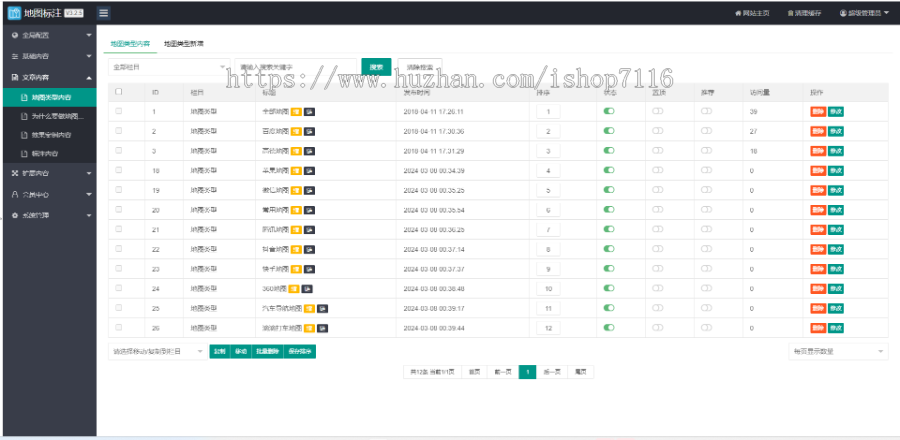Click the trash icon for 清理缓存
The height and width of the screenshot is (440, 900).
[790, 13]
